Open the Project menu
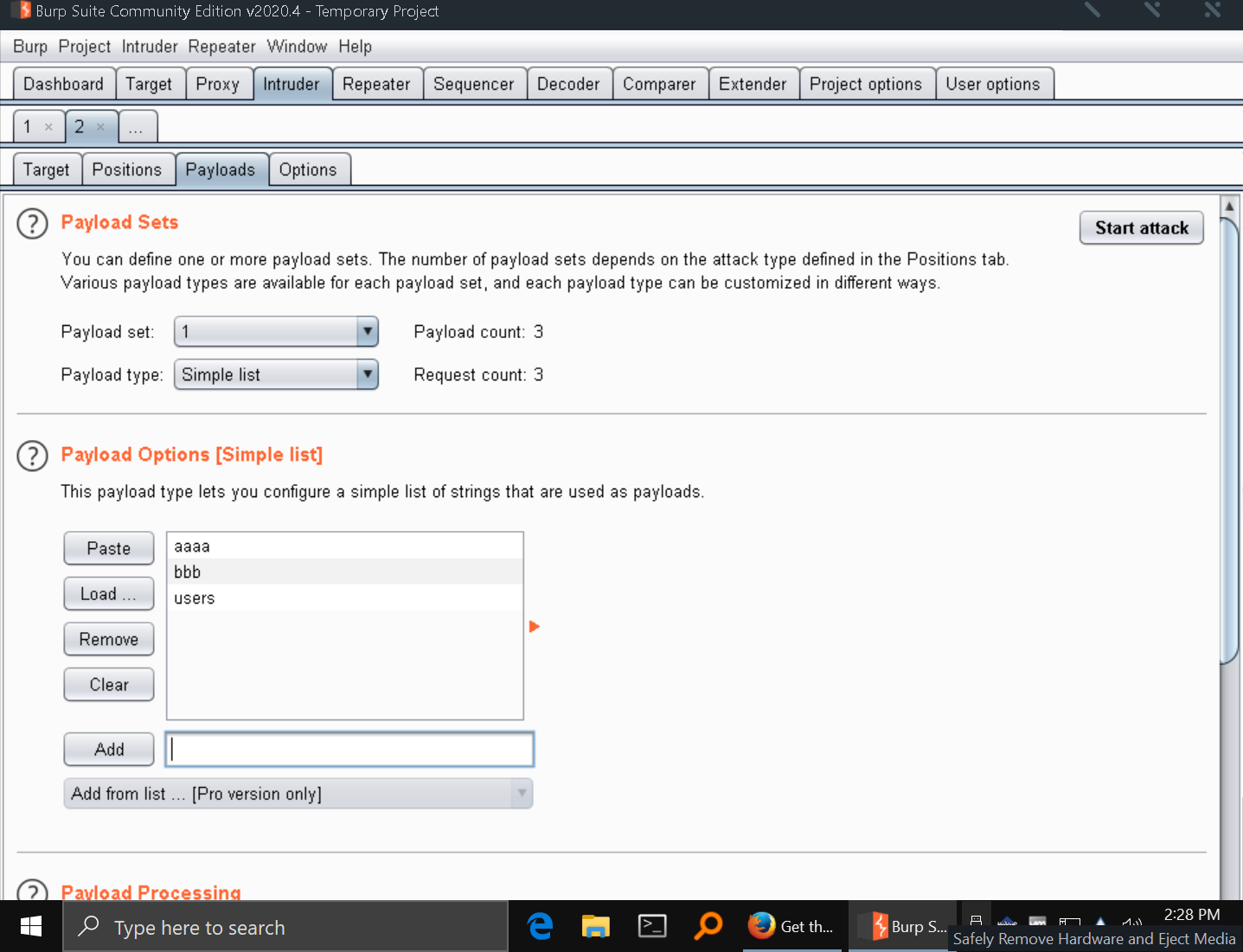 click(85, 47)
